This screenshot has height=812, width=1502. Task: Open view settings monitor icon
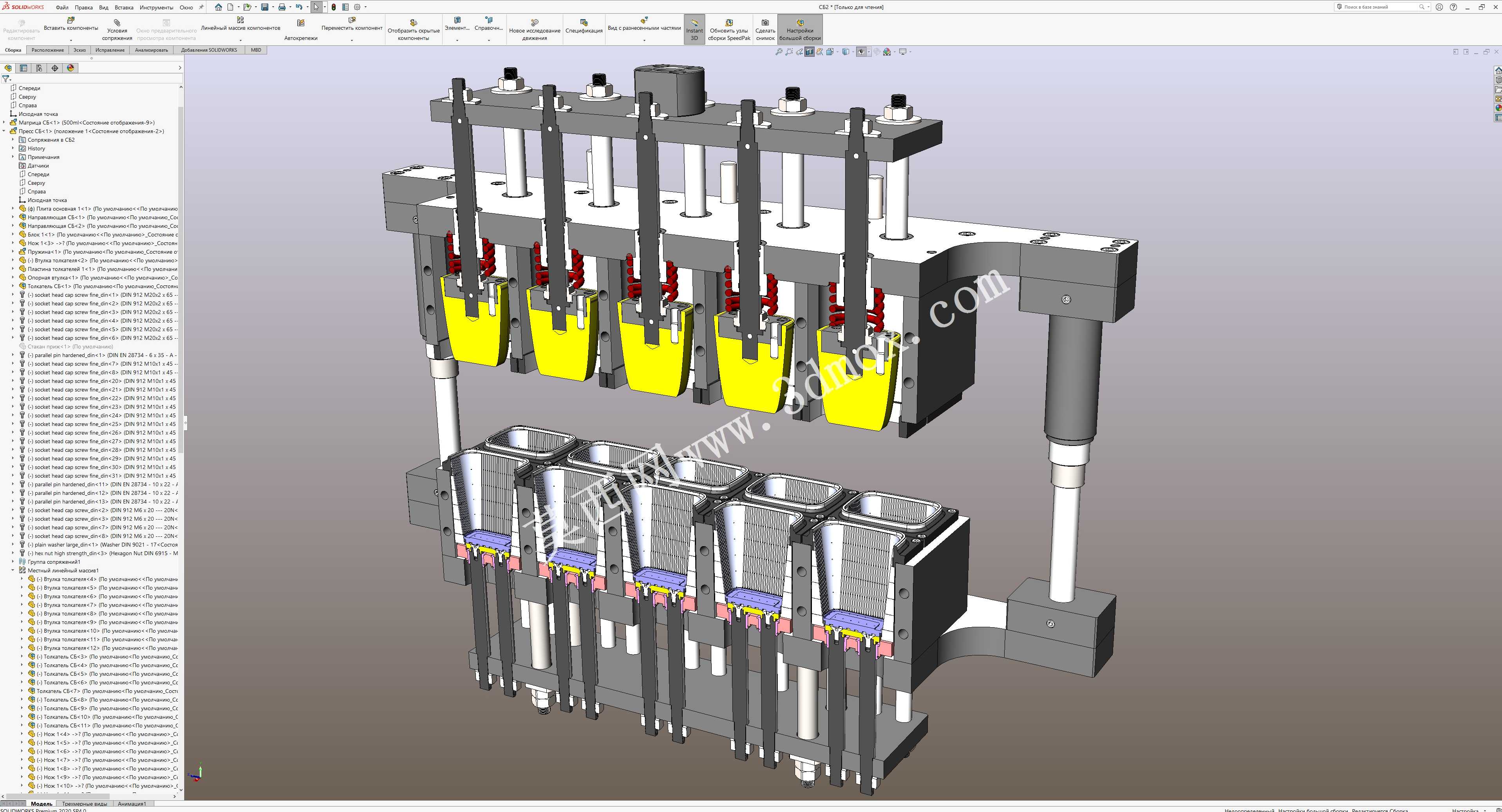coord(903,52)
